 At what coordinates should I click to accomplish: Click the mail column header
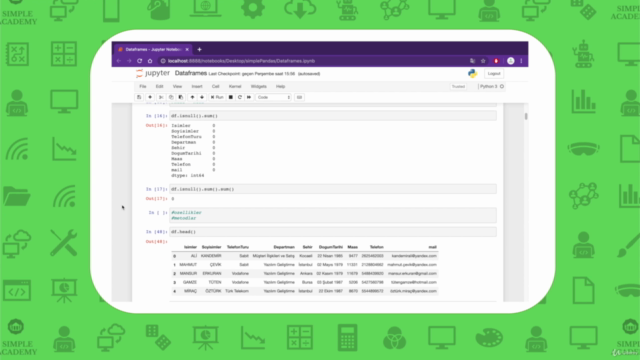tap(433, 247)
